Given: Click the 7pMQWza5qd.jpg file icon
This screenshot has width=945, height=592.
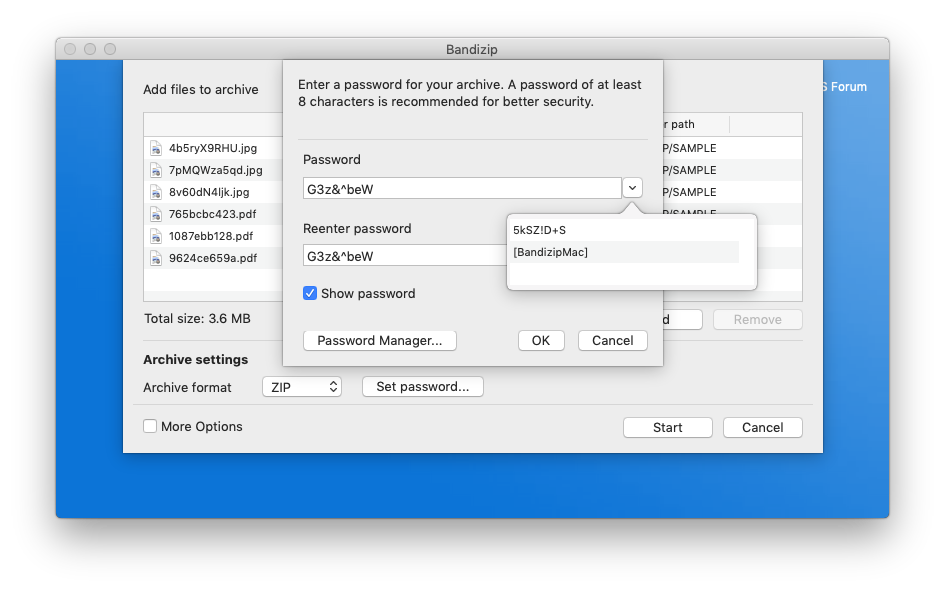Looking at the screenshot, I should click(x=156, y=170).
